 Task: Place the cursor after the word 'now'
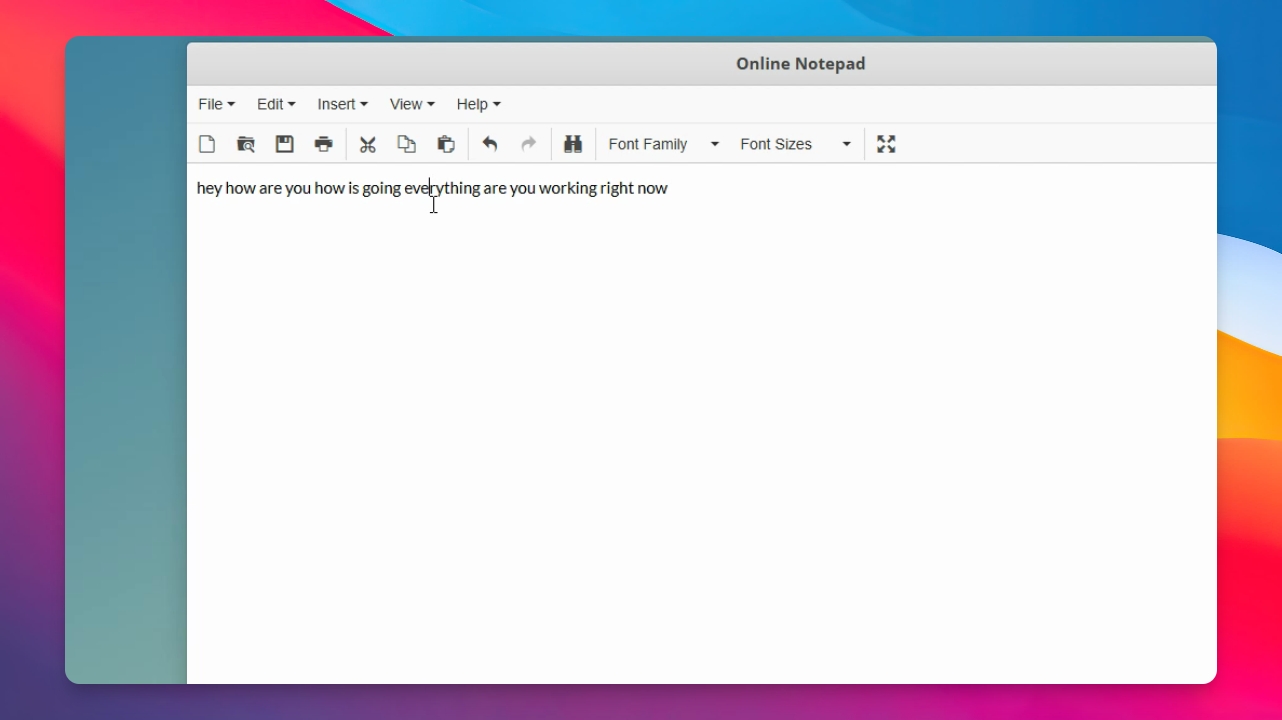[x=669, y=188]
